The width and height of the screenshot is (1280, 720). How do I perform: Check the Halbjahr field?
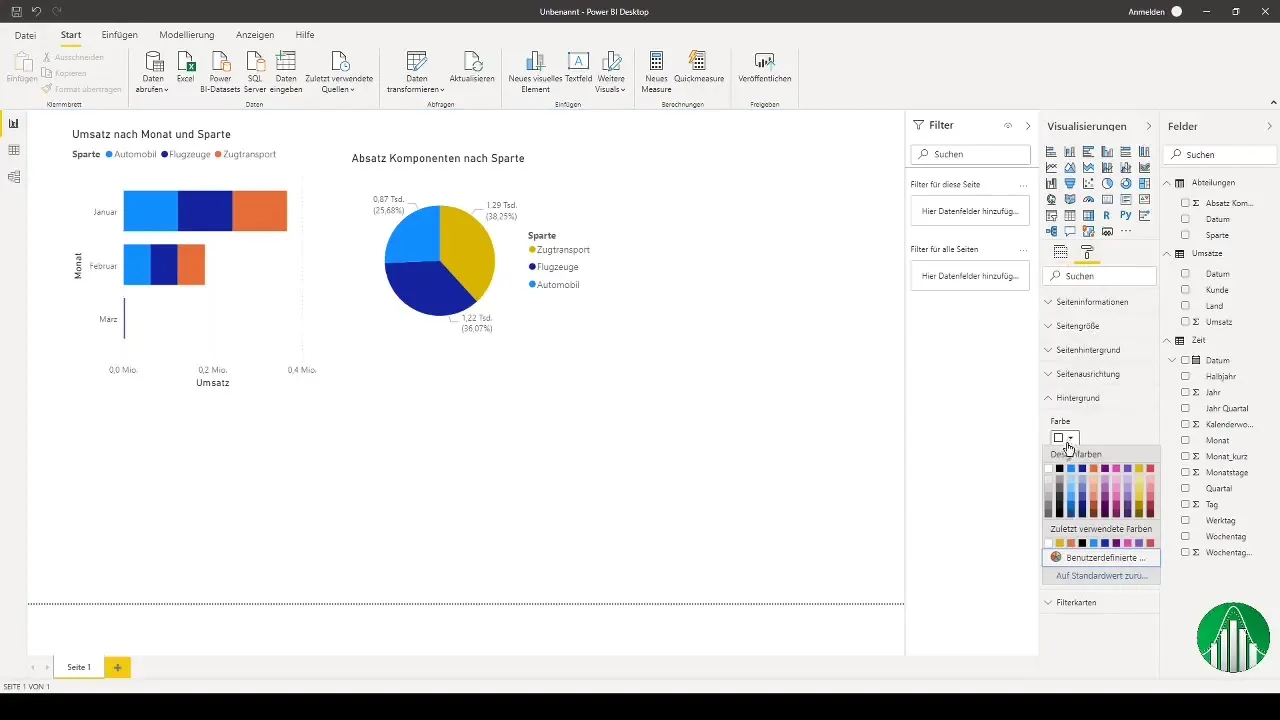[1185, 376]
